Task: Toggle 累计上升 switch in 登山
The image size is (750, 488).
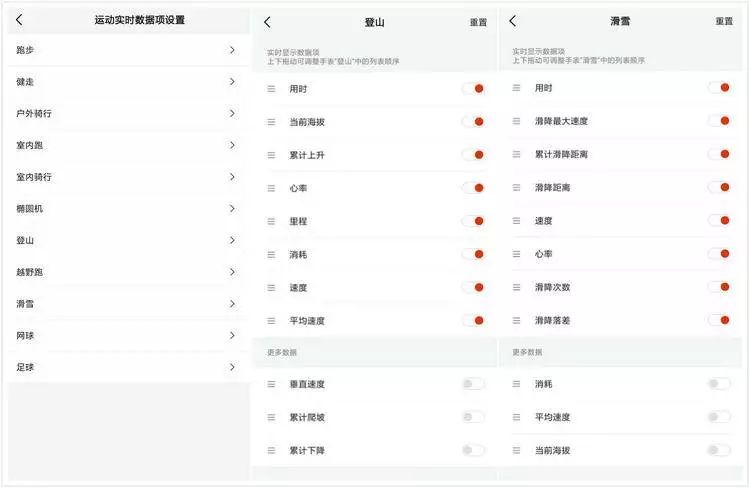Action: tap(474, 155)
